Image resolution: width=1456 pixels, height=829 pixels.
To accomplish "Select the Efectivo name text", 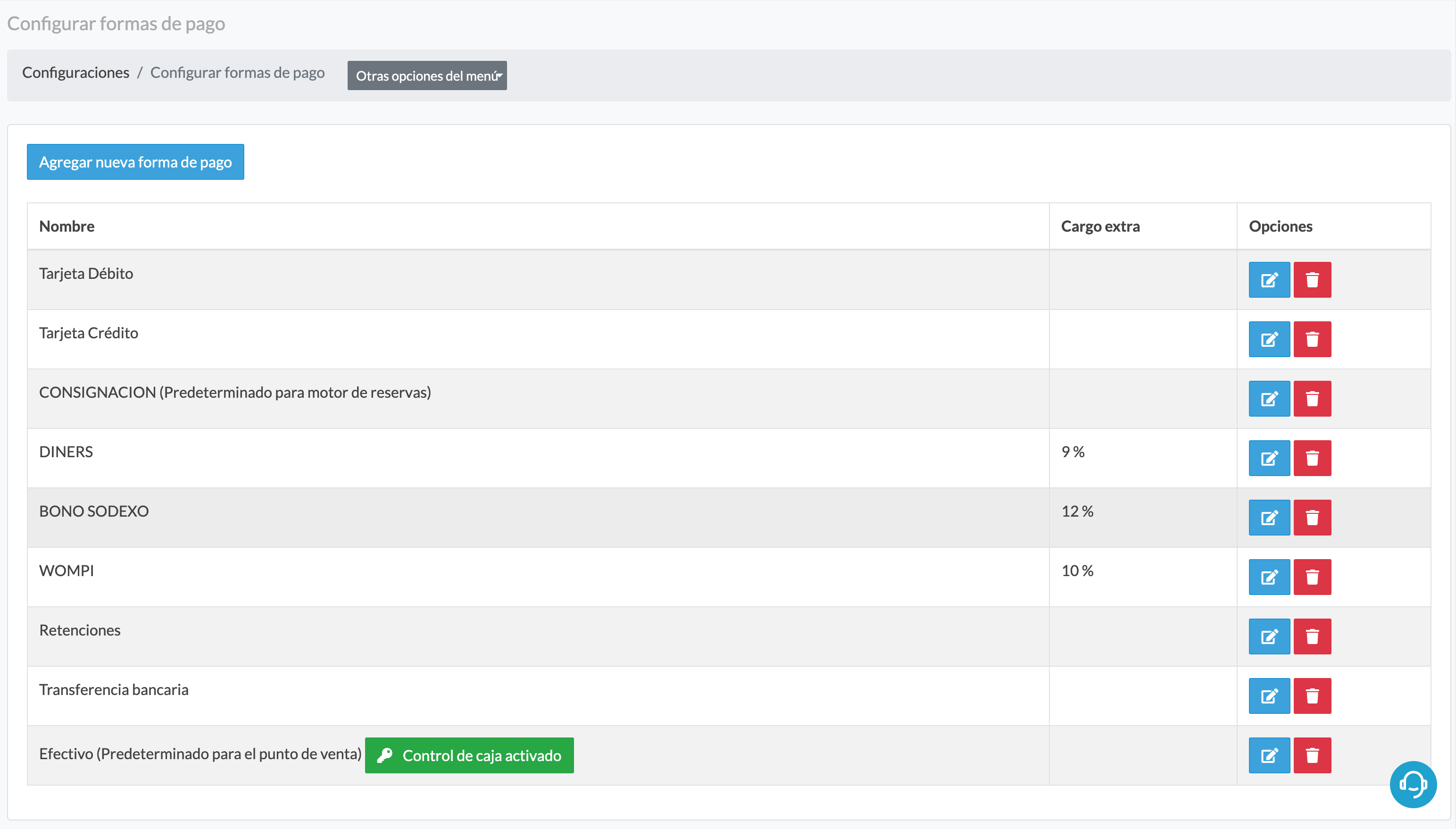I will pyautogui.click(x=200, y=754).
